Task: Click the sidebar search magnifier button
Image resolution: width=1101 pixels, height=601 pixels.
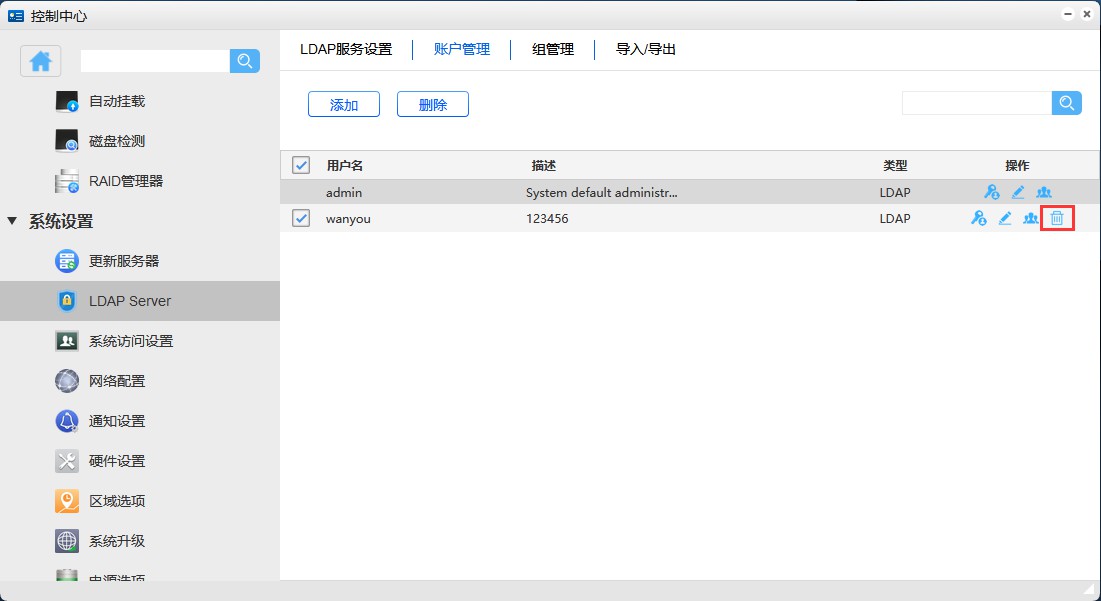Action: click(245, 61)
